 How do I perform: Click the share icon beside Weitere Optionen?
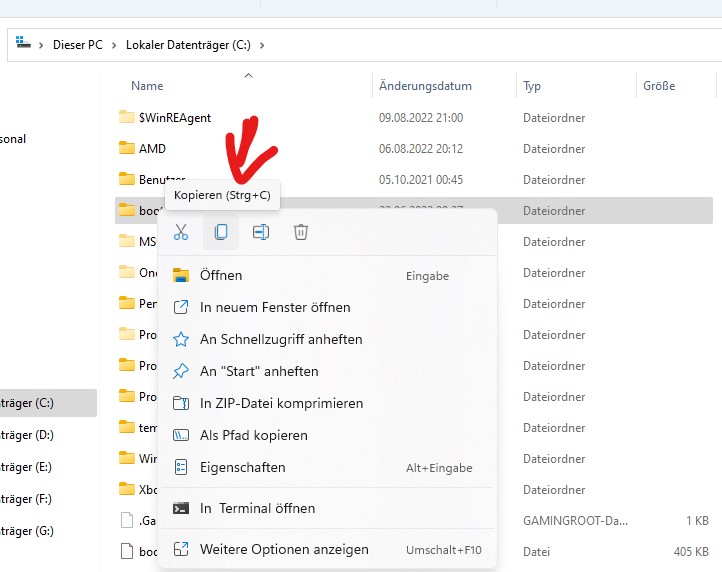[x=181, y=549]
